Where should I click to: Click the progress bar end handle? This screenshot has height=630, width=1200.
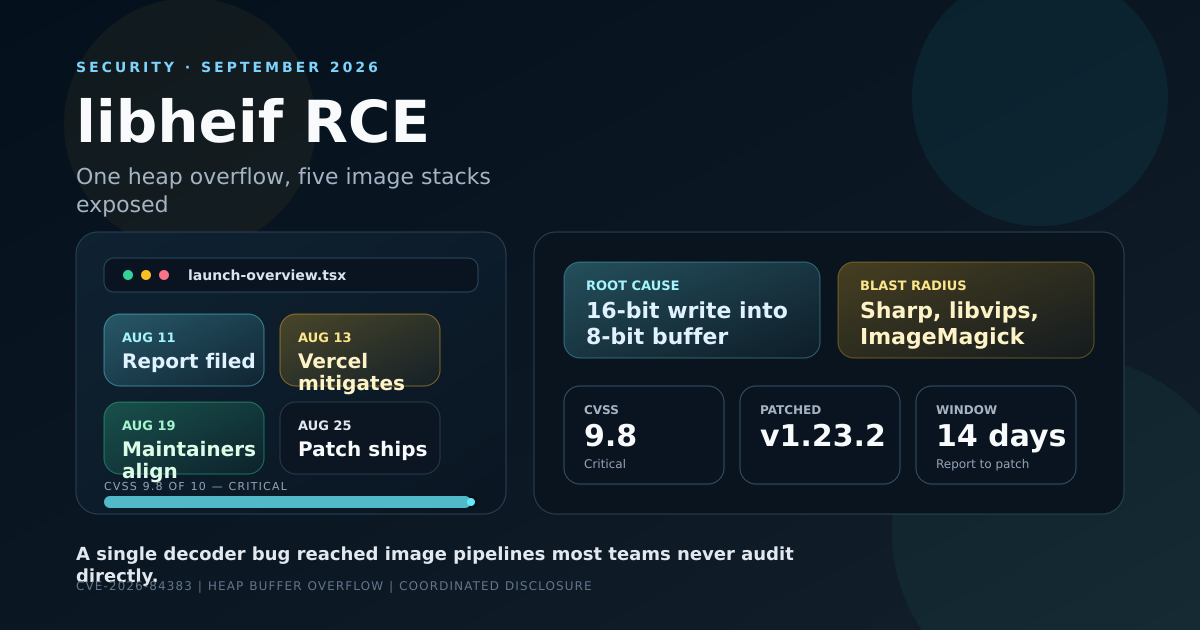[x=471, y=502]
